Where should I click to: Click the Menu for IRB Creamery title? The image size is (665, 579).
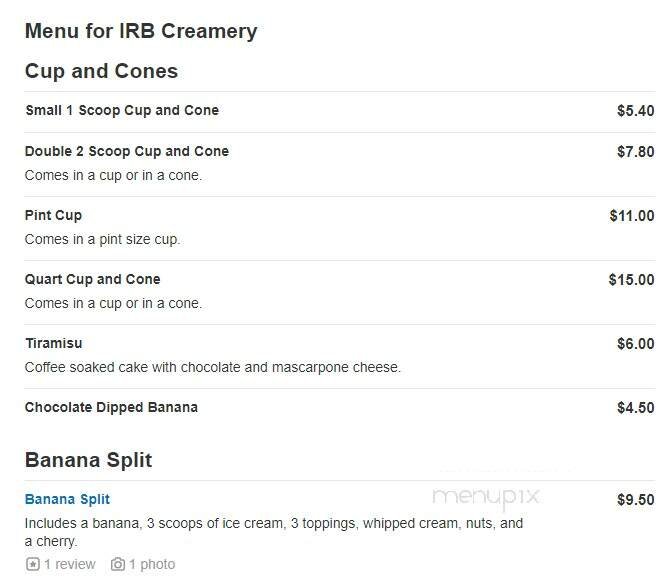click(141, 31)
